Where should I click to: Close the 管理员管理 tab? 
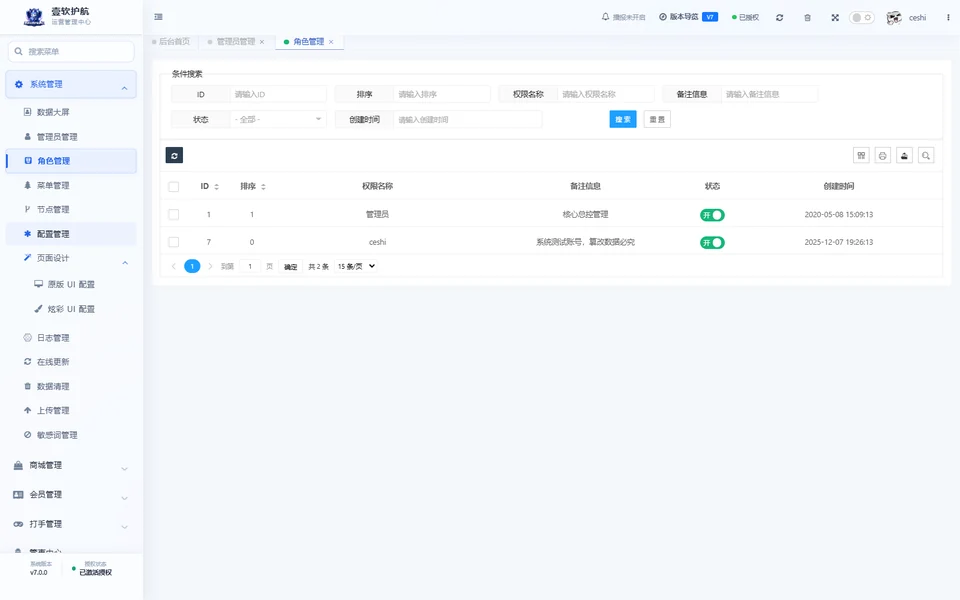[262, 42]
